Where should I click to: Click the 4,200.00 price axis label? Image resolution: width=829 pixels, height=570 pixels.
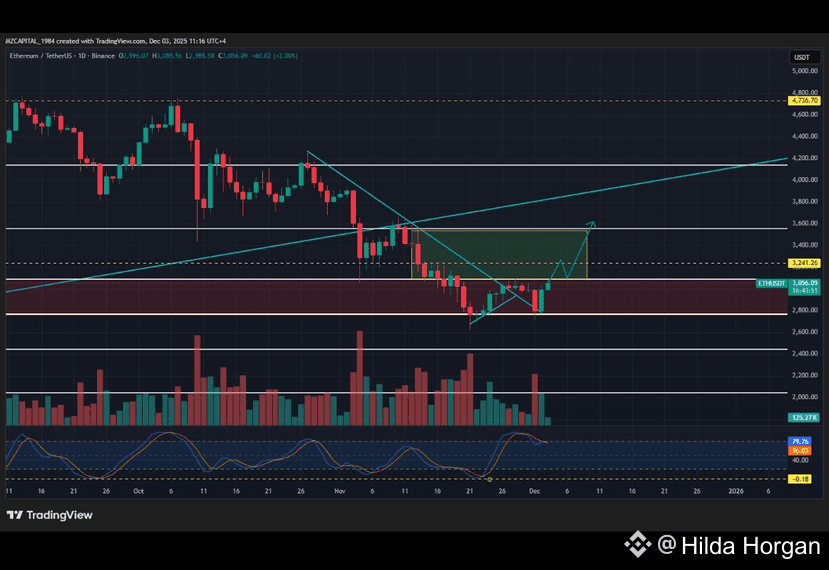click(805, 158)
